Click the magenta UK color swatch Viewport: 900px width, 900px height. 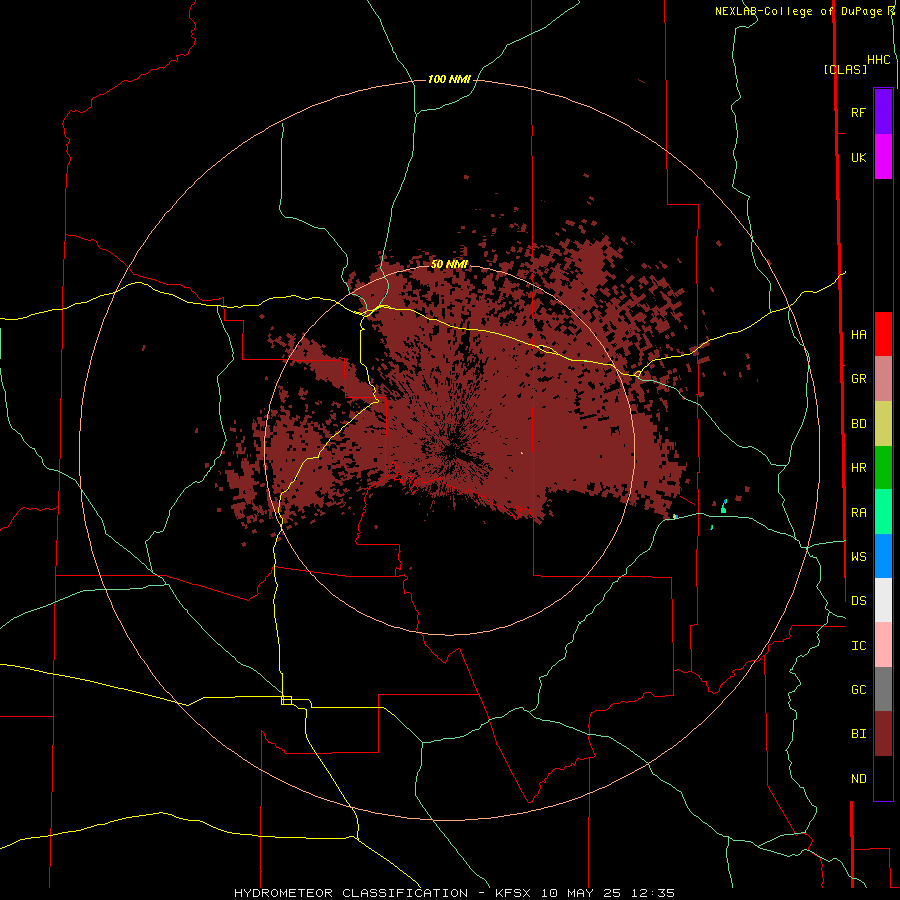(883, 157)
